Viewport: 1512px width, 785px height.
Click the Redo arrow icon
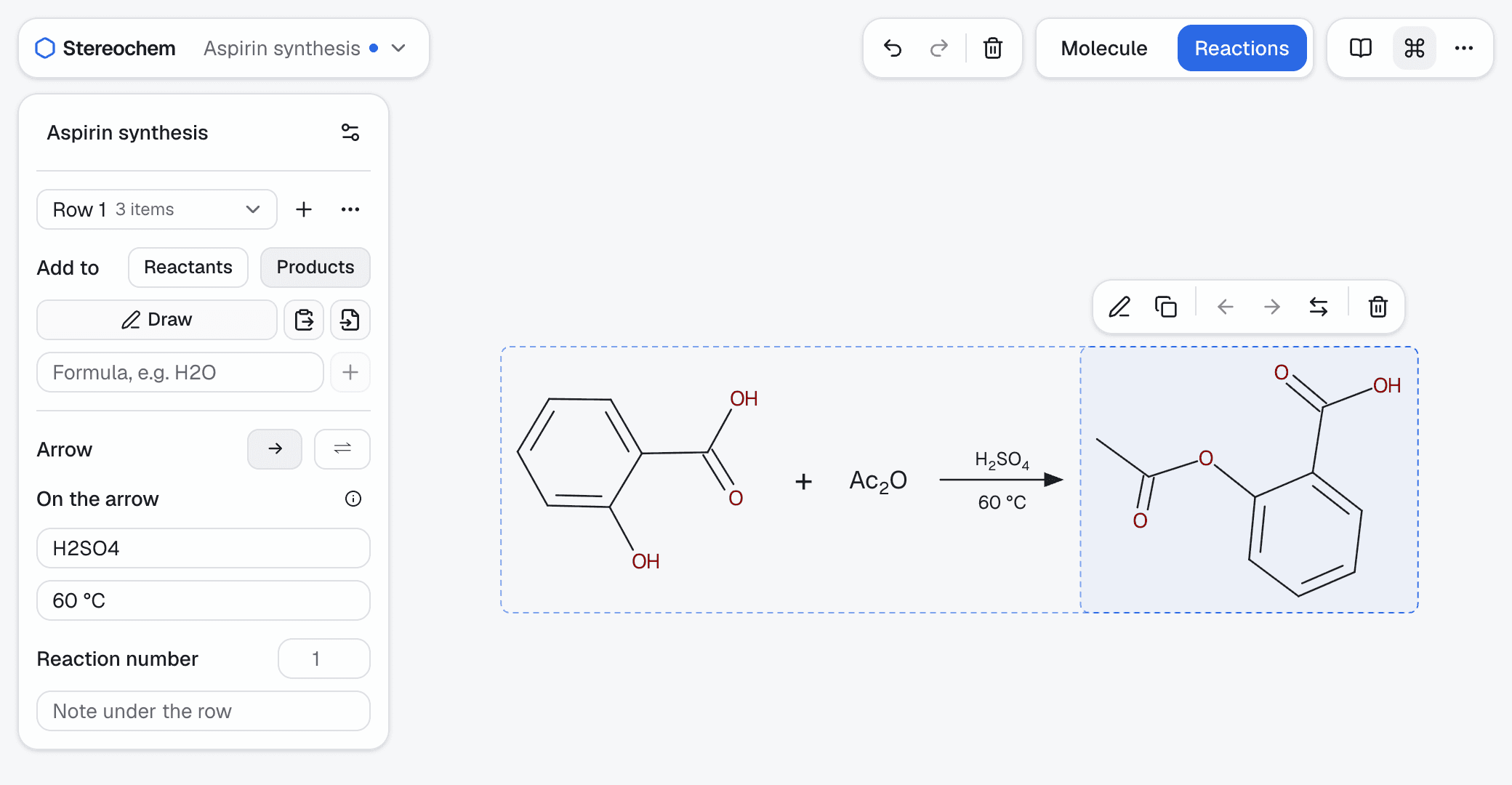(939, 48)
